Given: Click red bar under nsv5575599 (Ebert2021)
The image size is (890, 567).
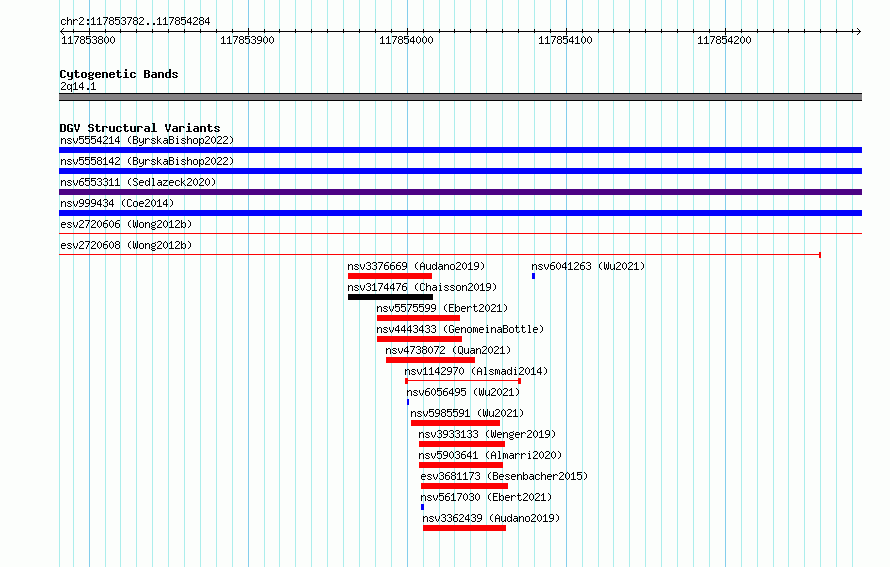Looking at the screenshot, I should tap(418, 318).
